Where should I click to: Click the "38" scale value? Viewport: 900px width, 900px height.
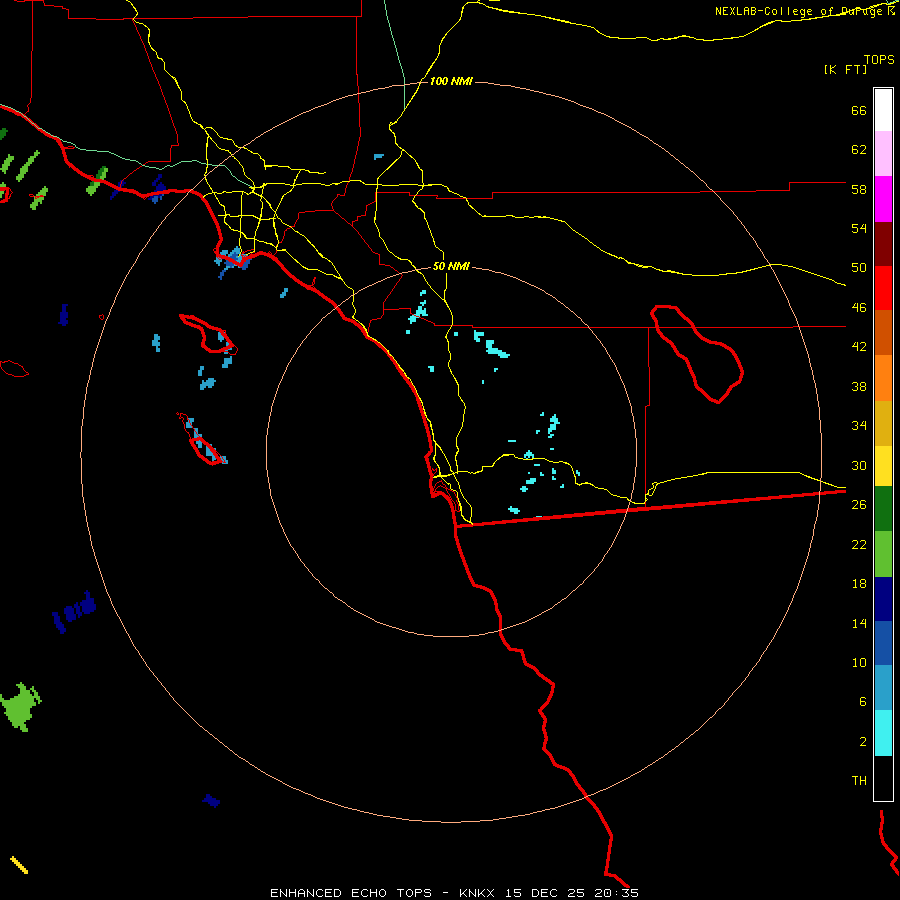(x=859, y=386)
